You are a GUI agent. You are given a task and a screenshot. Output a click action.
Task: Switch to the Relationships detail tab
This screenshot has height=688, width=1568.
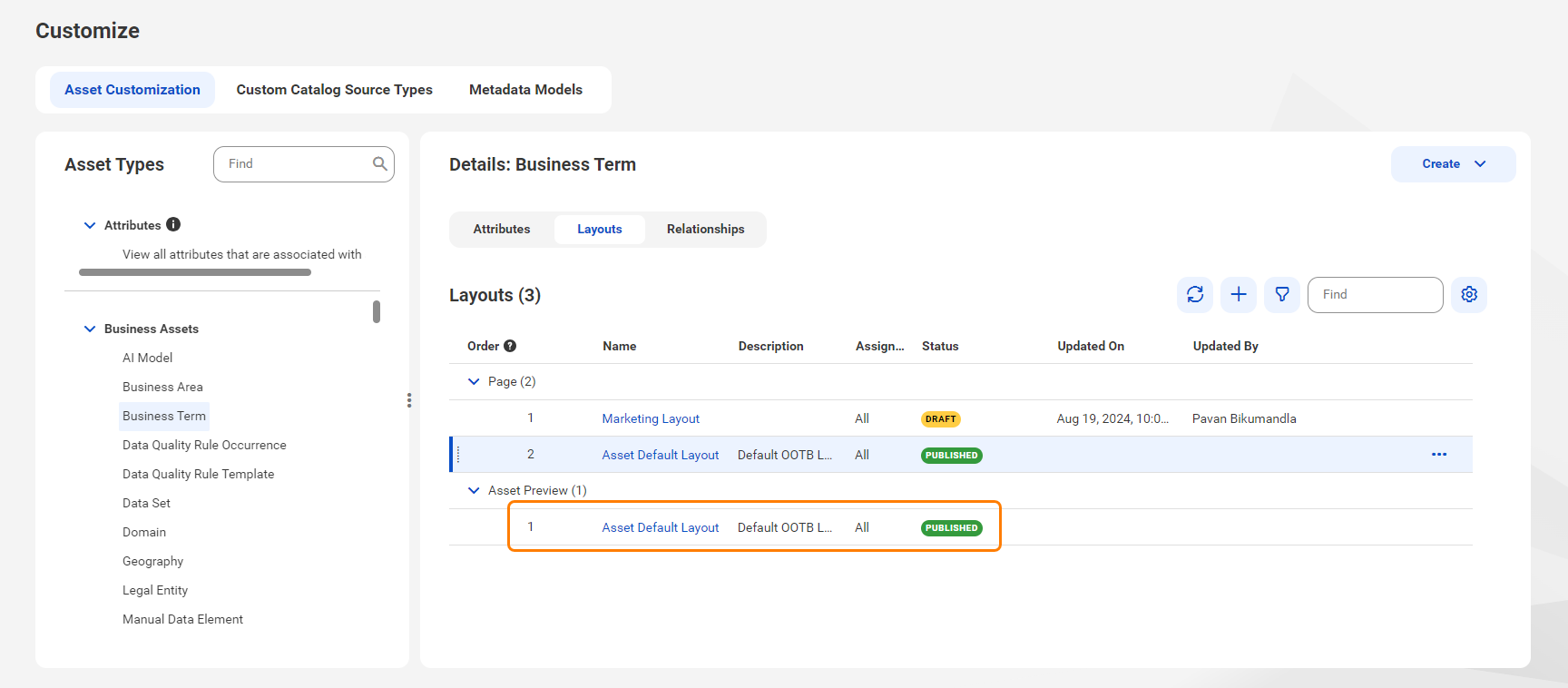(x=705, y=230)
